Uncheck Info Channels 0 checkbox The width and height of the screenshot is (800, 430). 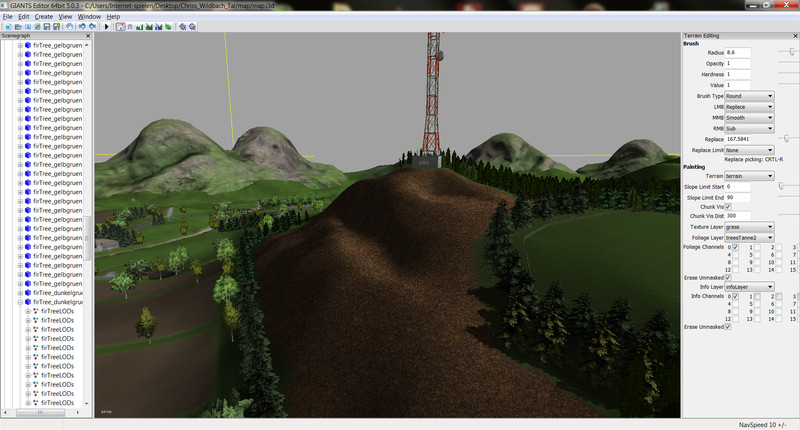735,296
